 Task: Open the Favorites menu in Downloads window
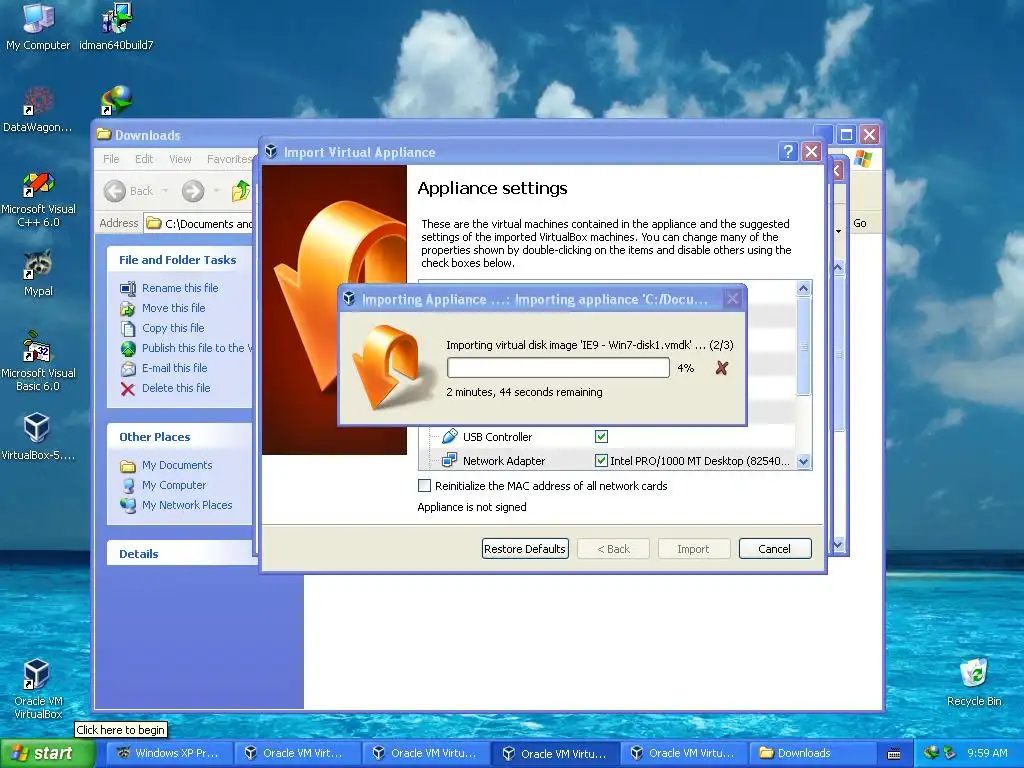coord(229,159)
